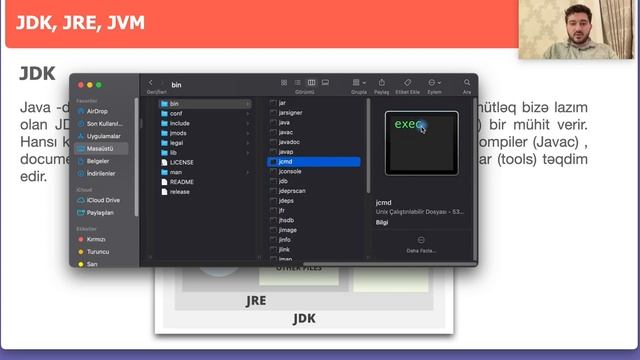
Task: Click Daha Fazla more actions button
Action: (x=421, y=244)
